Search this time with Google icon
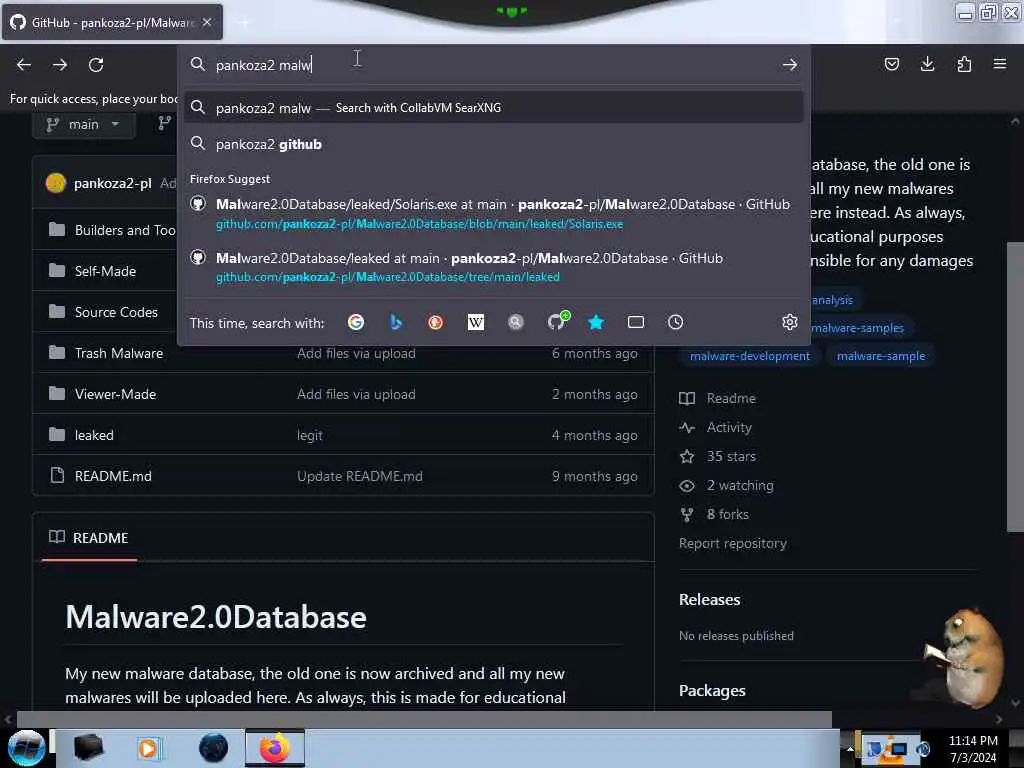 coord(356,322)
